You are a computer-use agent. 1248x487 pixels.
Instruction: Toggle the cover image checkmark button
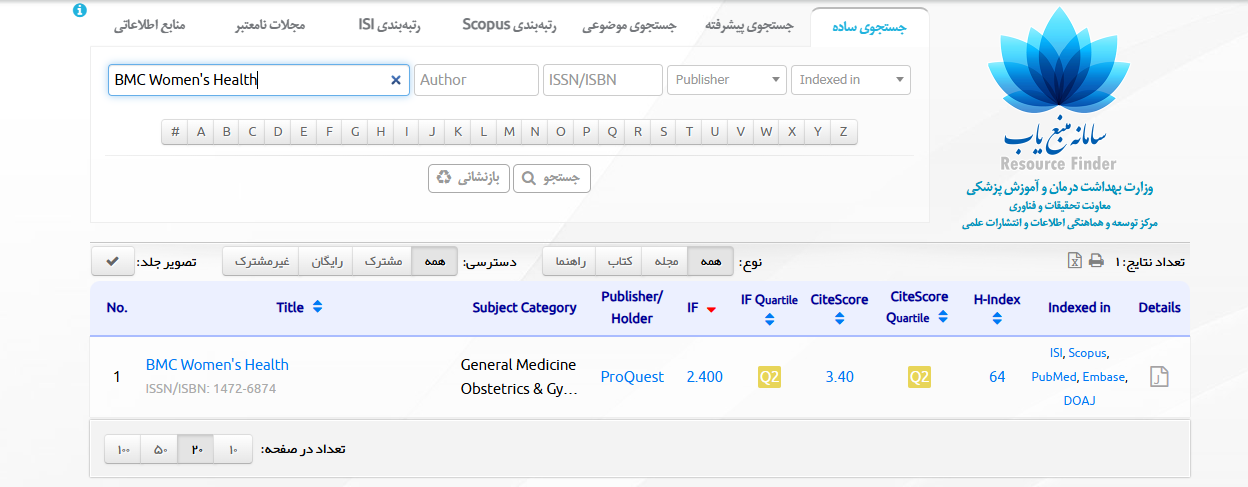pyautogui.click(x=113, y=262)
